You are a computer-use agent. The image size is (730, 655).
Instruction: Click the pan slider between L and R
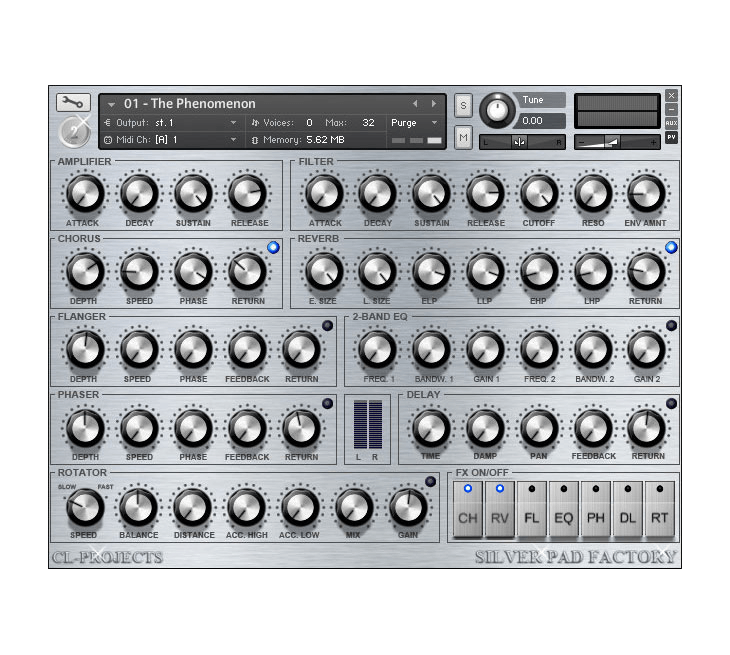tap(520, 142)
